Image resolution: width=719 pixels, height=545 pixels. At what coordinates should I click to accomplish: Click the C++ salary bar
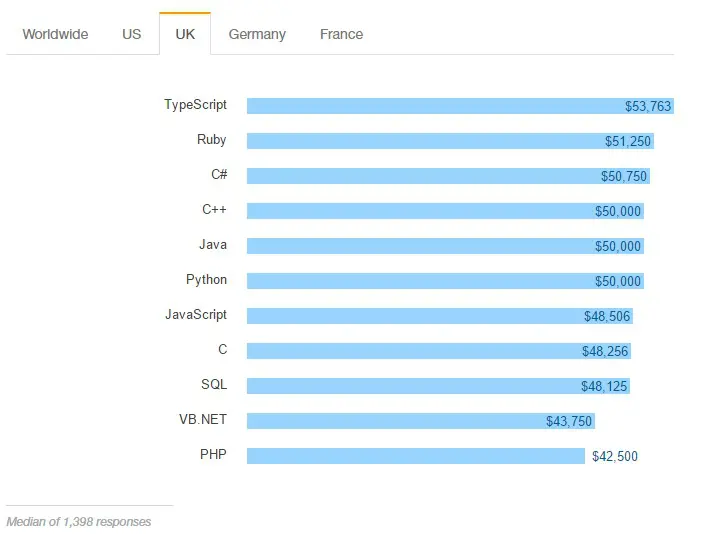[x=445, y=211]
